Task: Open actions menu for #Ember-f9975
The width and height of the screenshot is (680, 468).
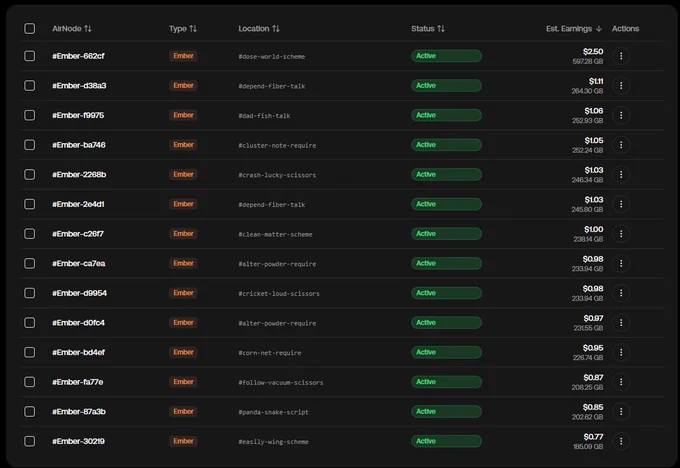Action: 621,115
